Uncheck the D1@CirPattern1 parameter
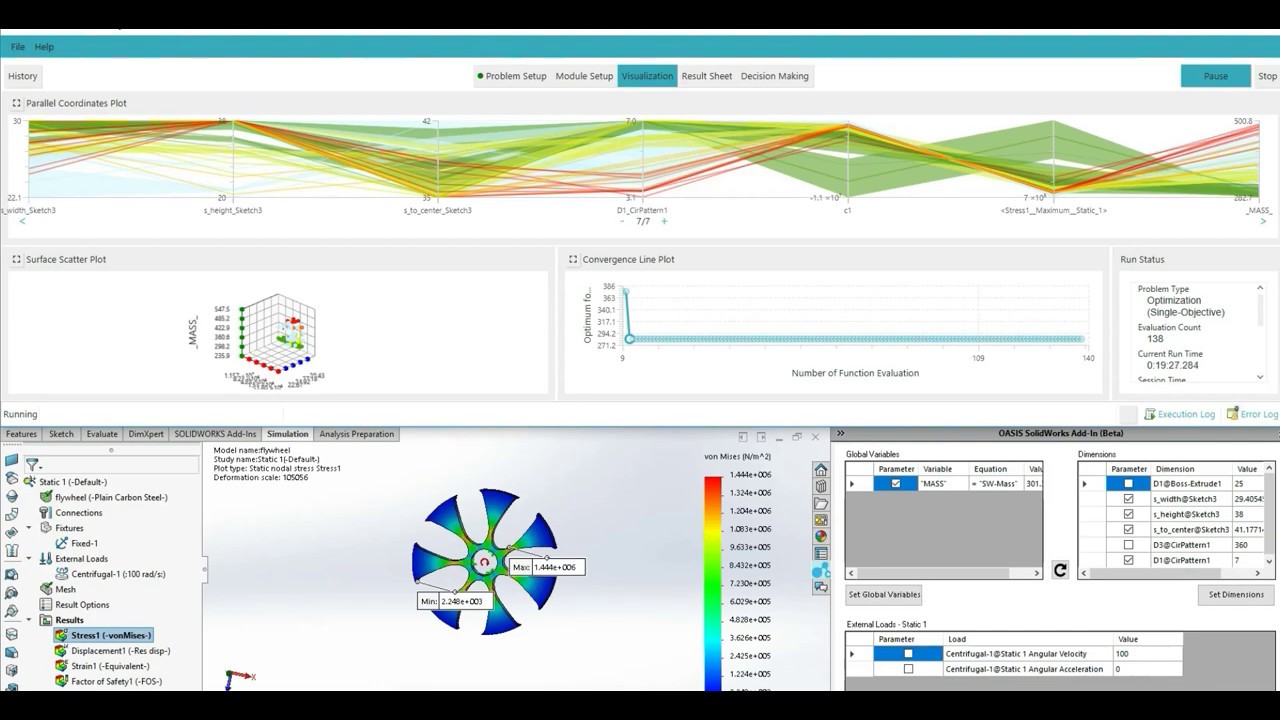Screen dimensions: 1280x720 point(1129,560)
